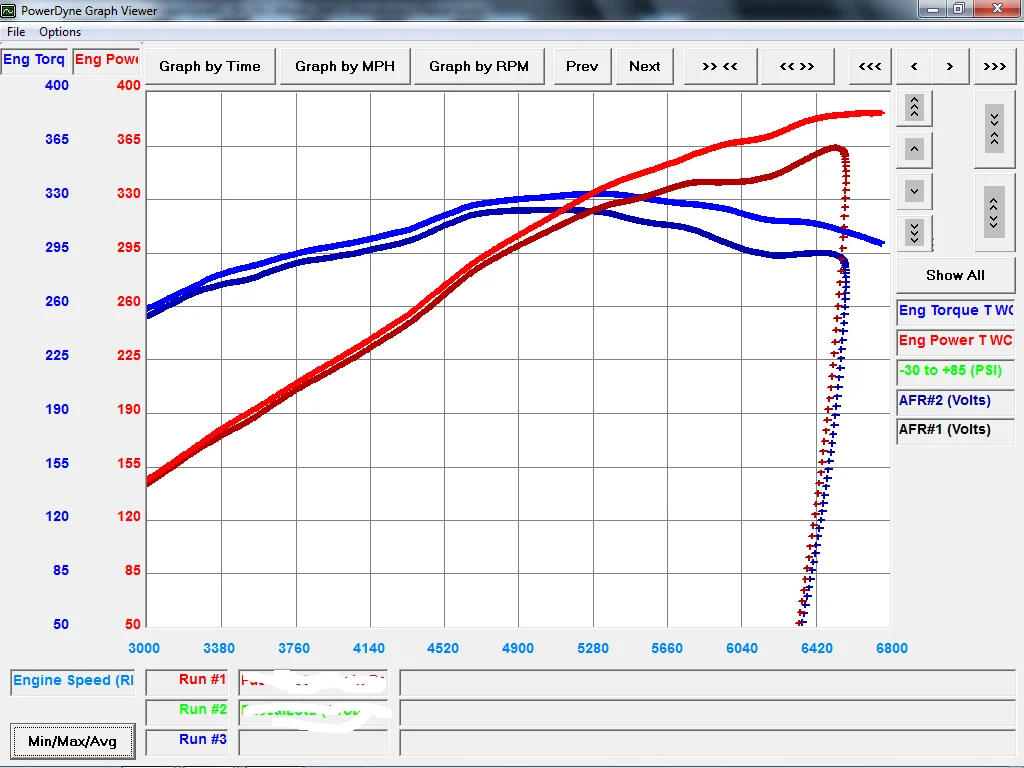Click the single '>' scroll right button
1024x768 pixels.
tap(950, 67)
